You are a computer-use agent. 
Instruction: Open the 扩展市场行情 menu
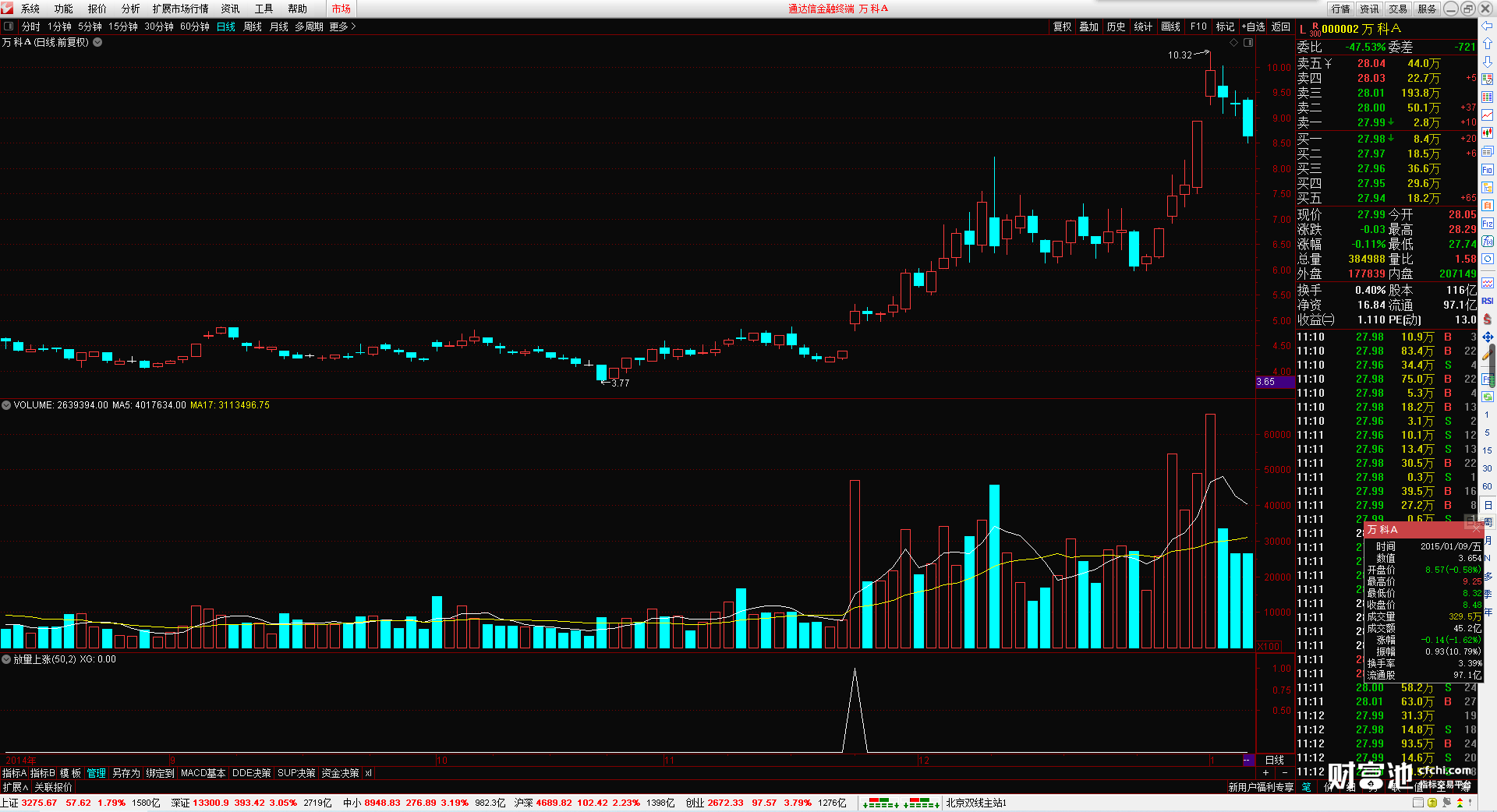(x=180, y=9)
